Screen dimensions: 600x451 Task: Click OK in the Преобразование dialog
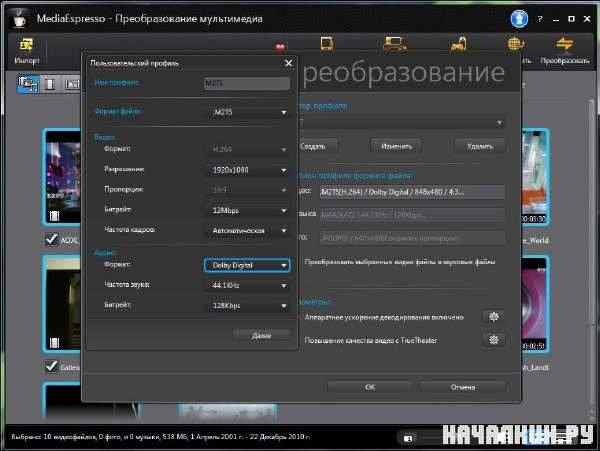(370, 387)
